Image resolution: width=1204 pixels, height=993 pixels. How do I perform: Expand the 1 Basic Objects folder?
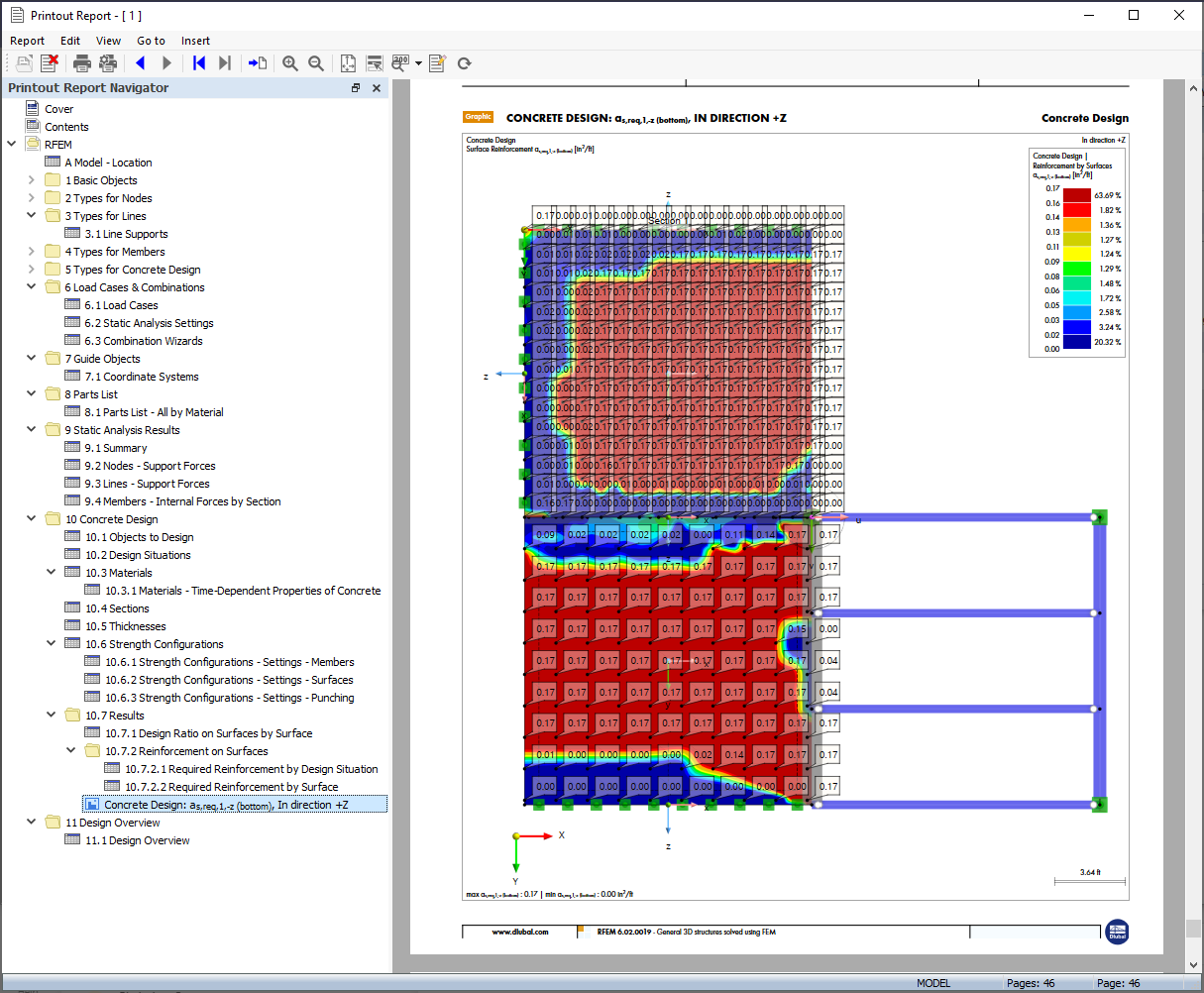[32, 180]
